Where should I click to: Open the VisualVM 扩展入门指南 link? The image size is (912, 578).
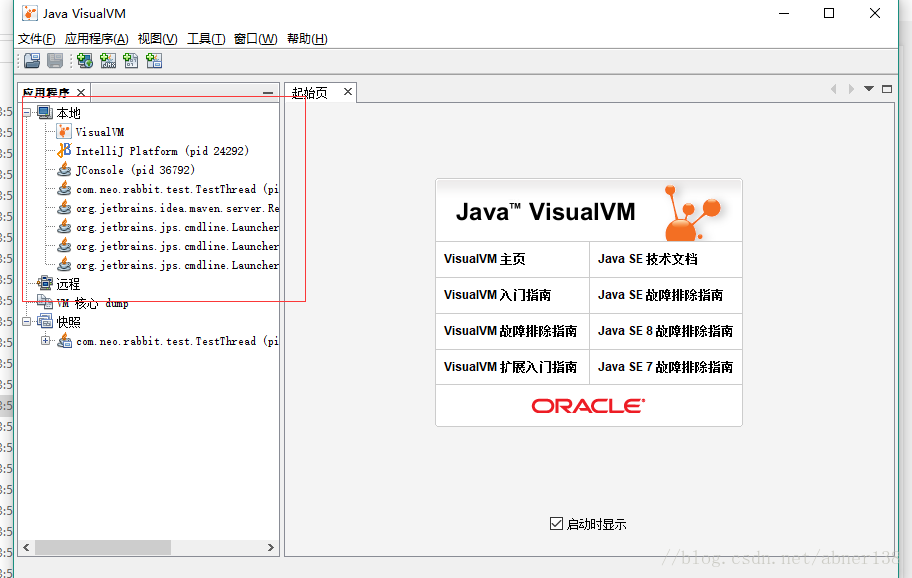tap(512, 367)
